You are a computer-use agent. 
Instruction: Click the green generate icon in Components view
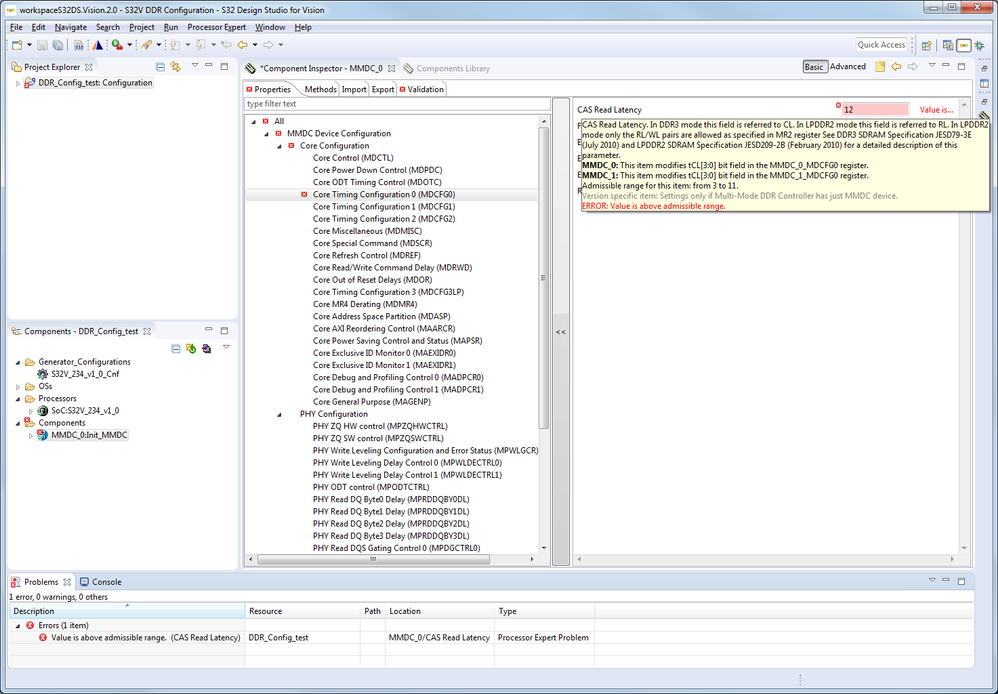click(x=191, y=348)
